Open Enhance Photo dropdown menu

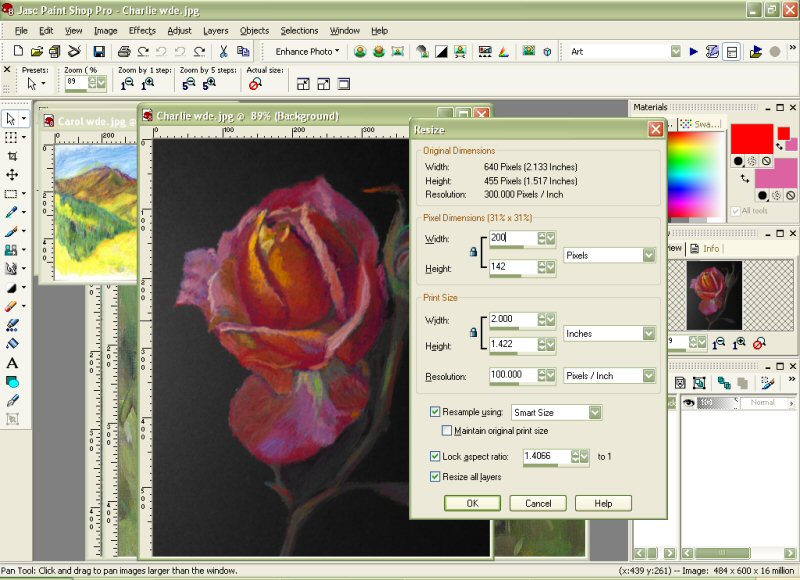tap(307, 52)
